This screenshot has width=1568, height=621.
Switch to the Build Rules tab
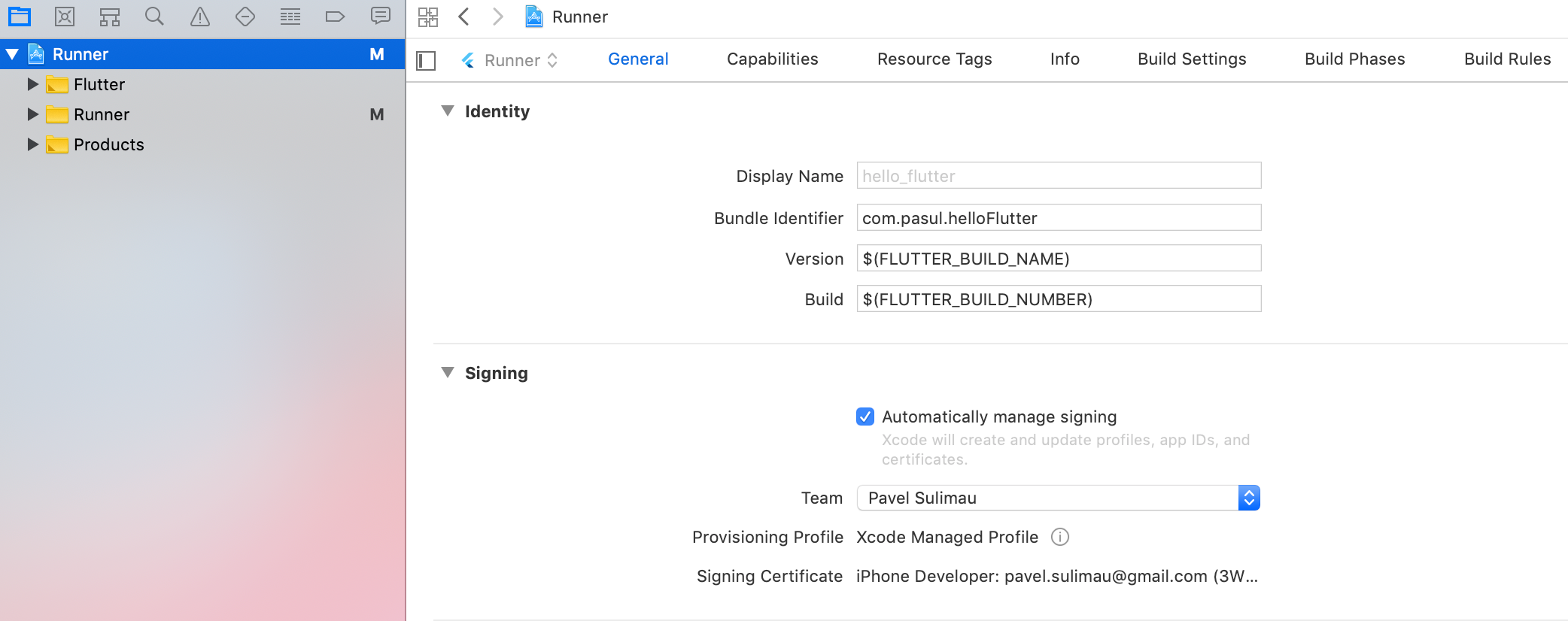[1507, 59]
